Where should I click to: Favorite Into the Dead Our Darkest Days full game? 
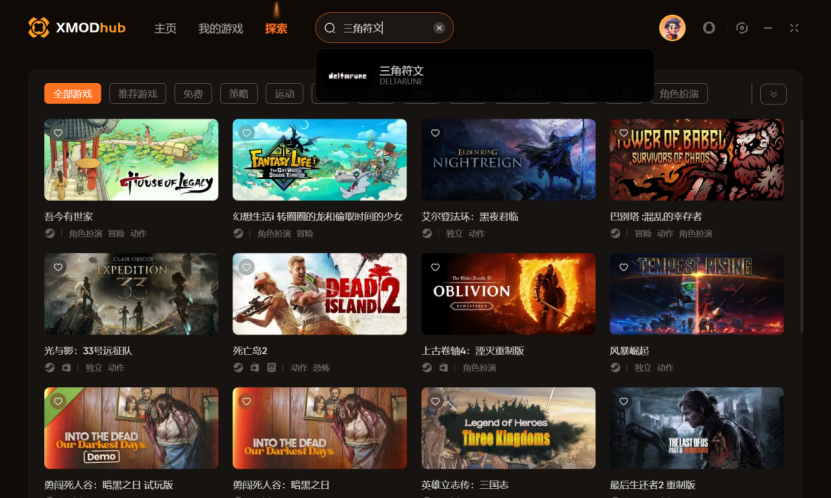click(246, 401)
